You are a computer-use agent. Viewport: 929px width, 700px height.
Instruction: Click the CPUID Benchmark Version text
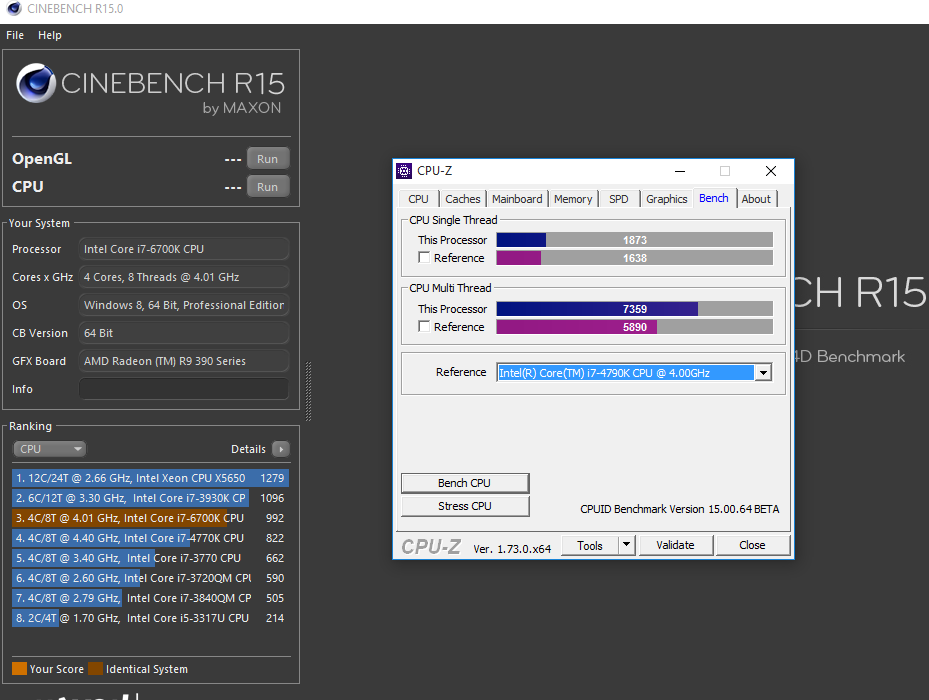pyautogui.click(x=680, y=509)
